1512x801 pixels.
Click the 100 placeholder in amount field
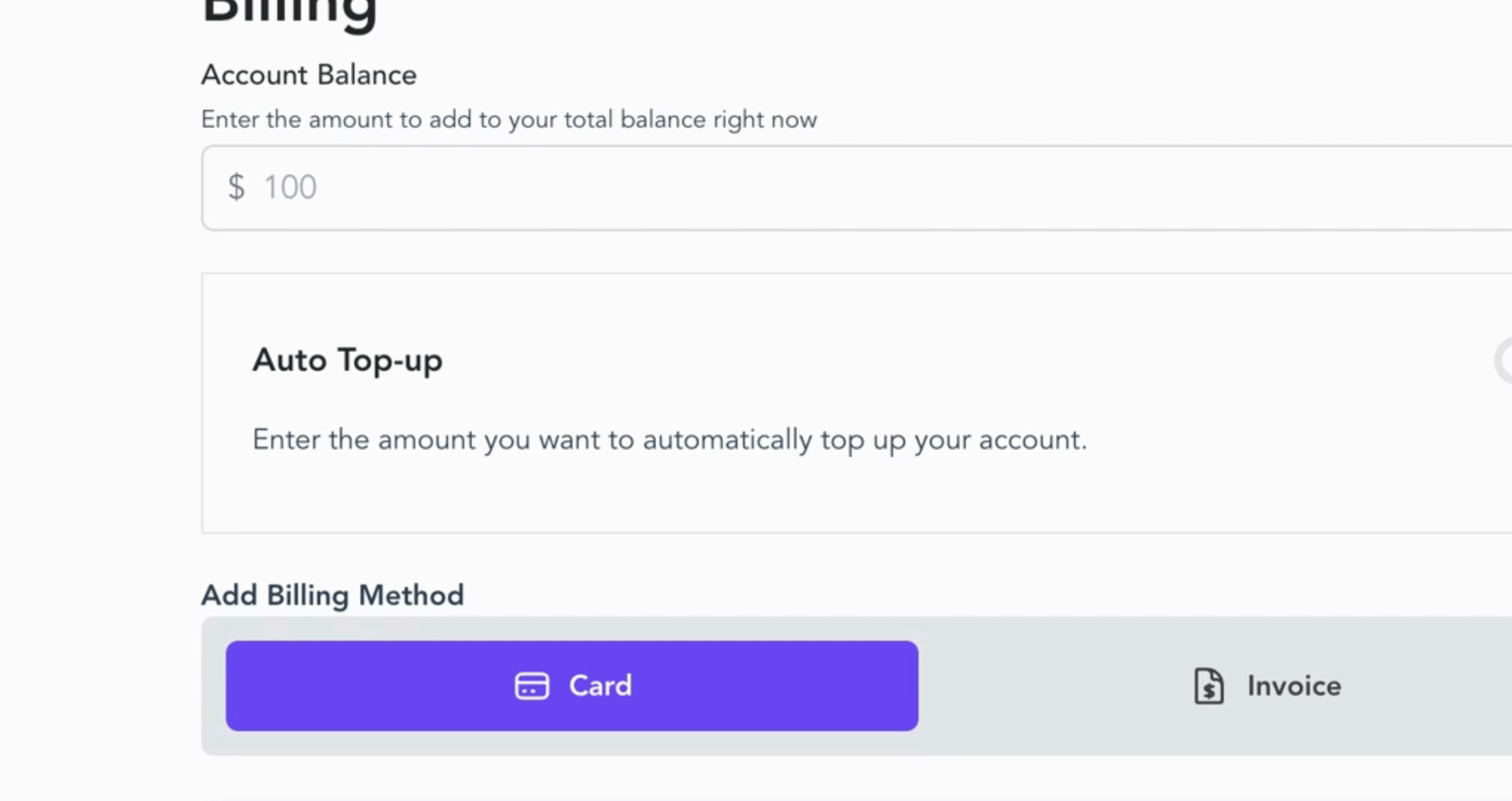tap(290, 188)
